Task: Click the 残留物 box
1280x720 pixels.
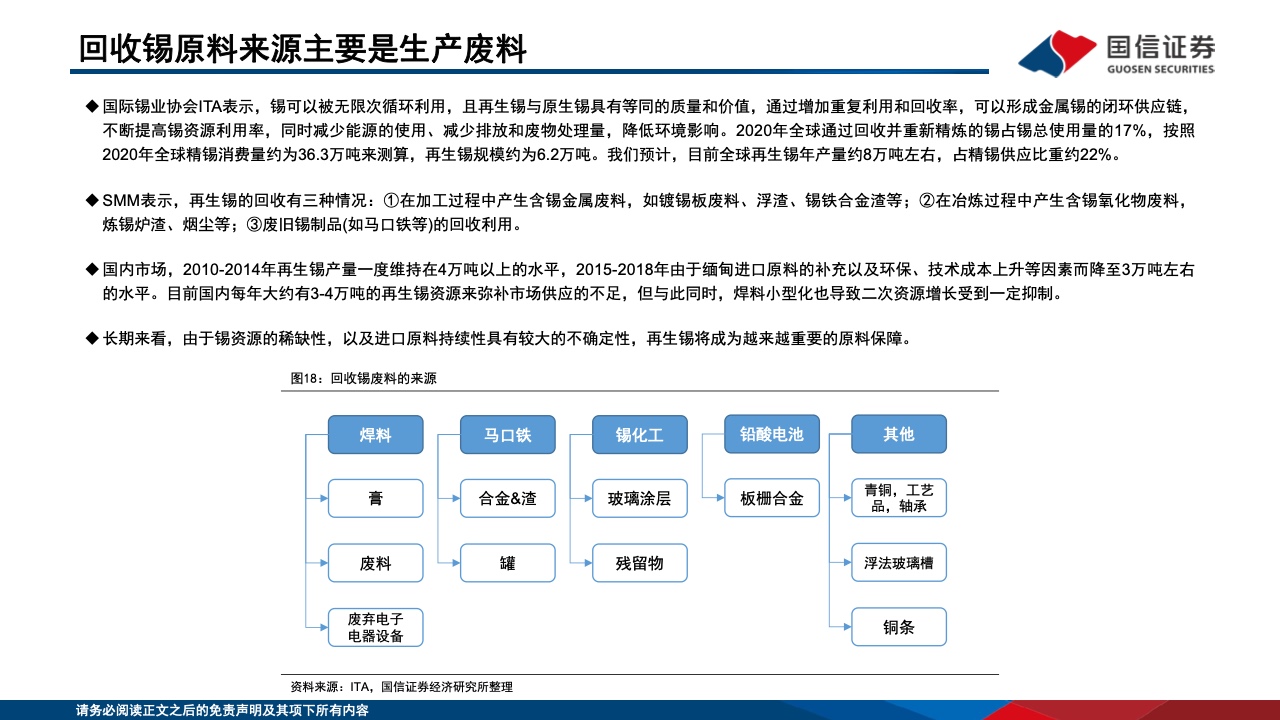Action: click(x=639, y=562)
